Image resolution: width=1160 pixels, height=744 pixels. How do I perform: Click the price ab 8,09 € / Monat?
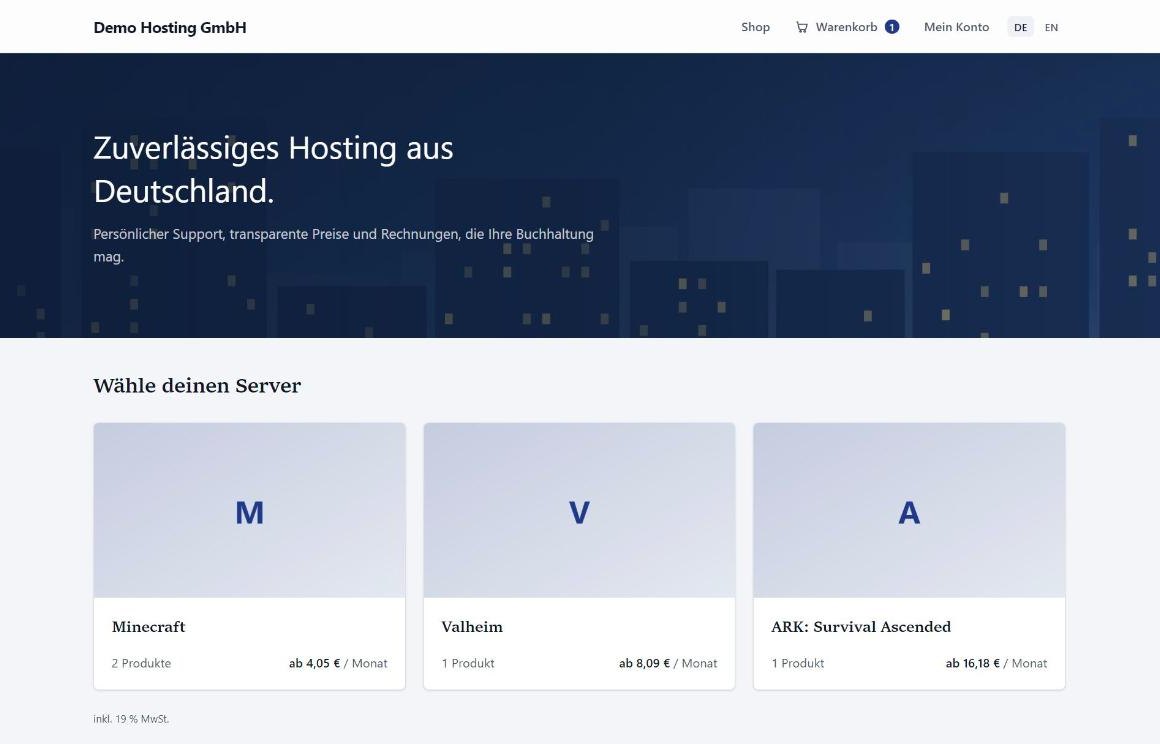click(x=668, y=663)
